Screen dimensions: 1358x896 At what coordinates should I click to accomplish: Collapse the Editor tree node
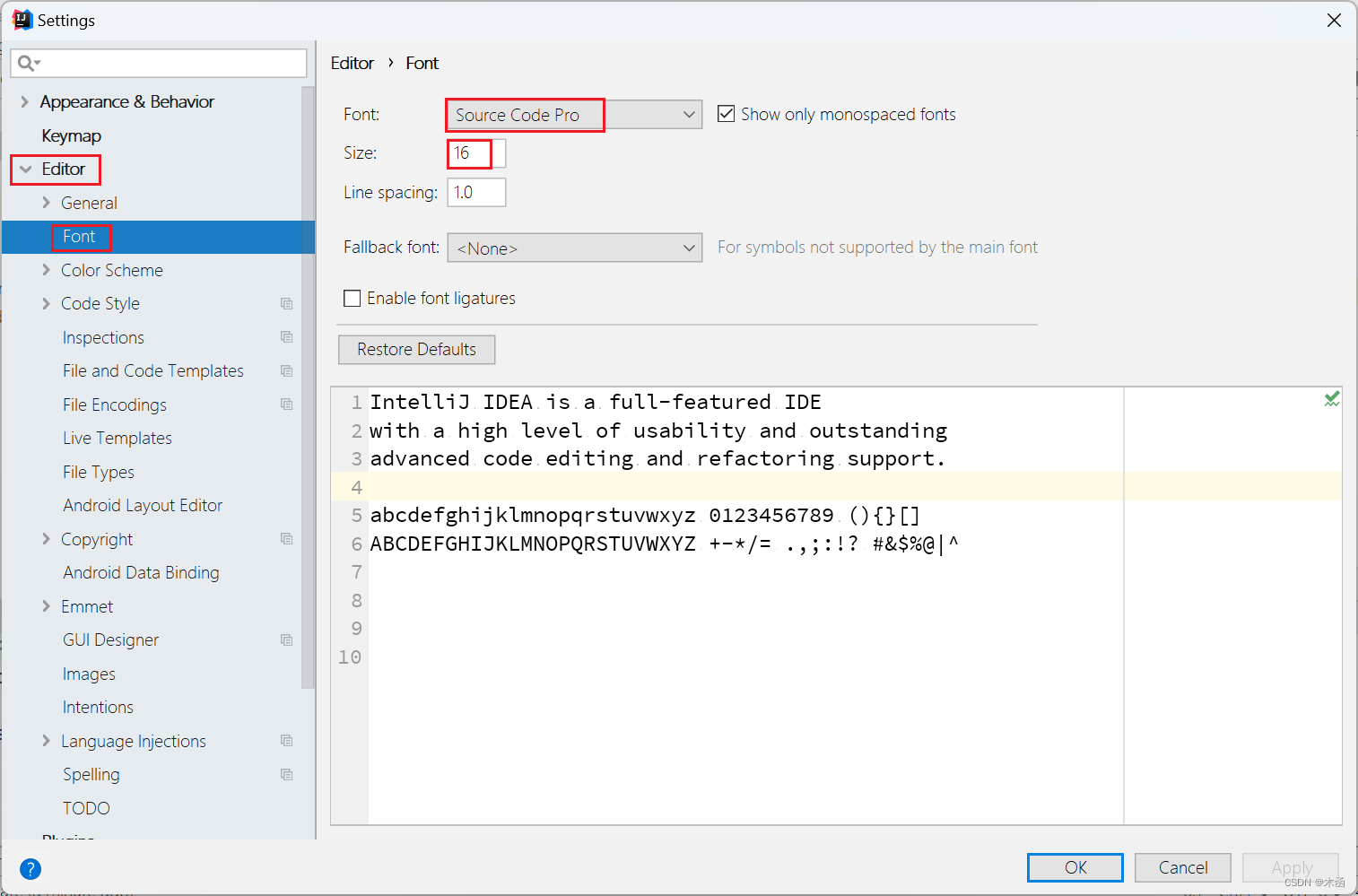point(26,170)
